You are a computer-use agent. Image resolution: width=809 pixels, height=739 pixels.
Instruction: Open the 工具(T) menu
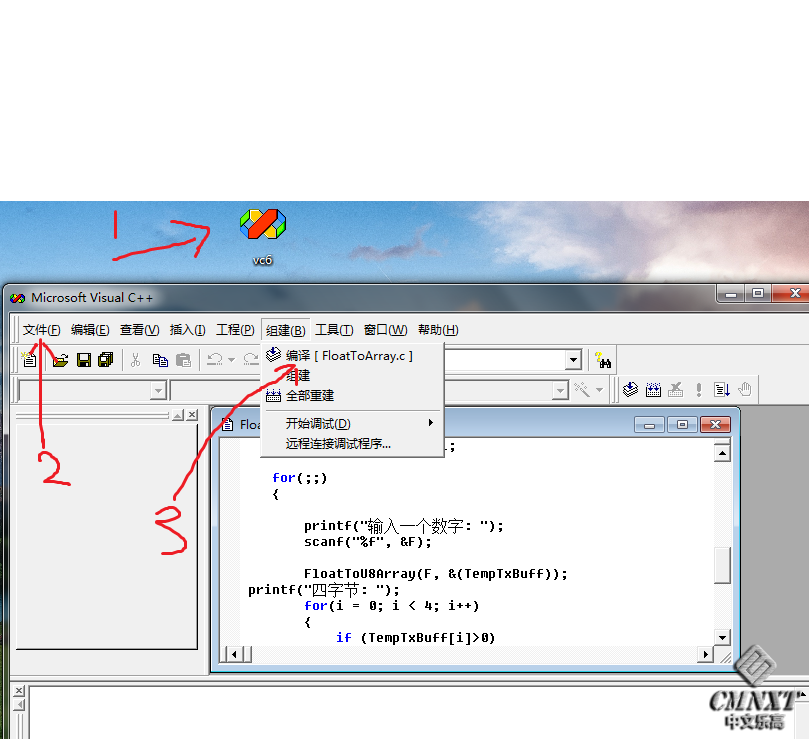point(334,330)
